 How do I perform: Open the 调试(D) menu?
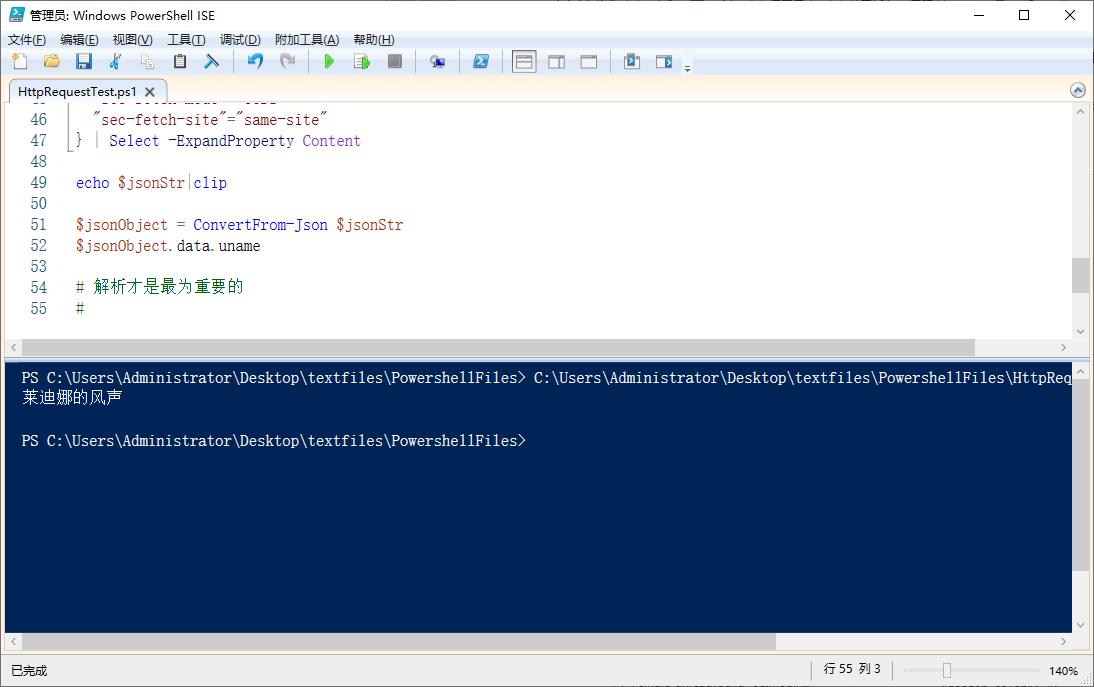coord(240,40)
